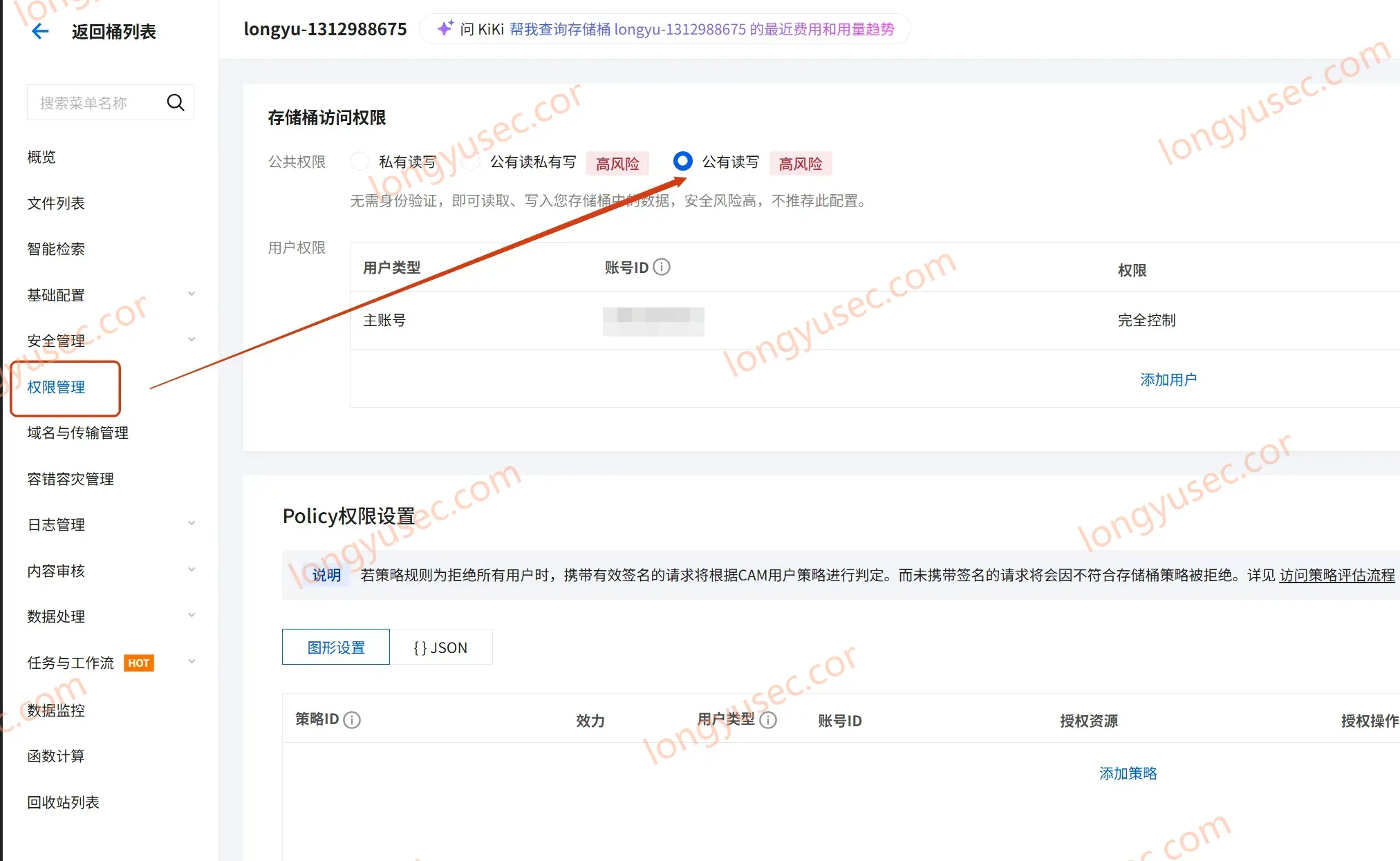Expand the 基础配置 menu chevron
The image size is (1400, 861).
tap(192, 294)
